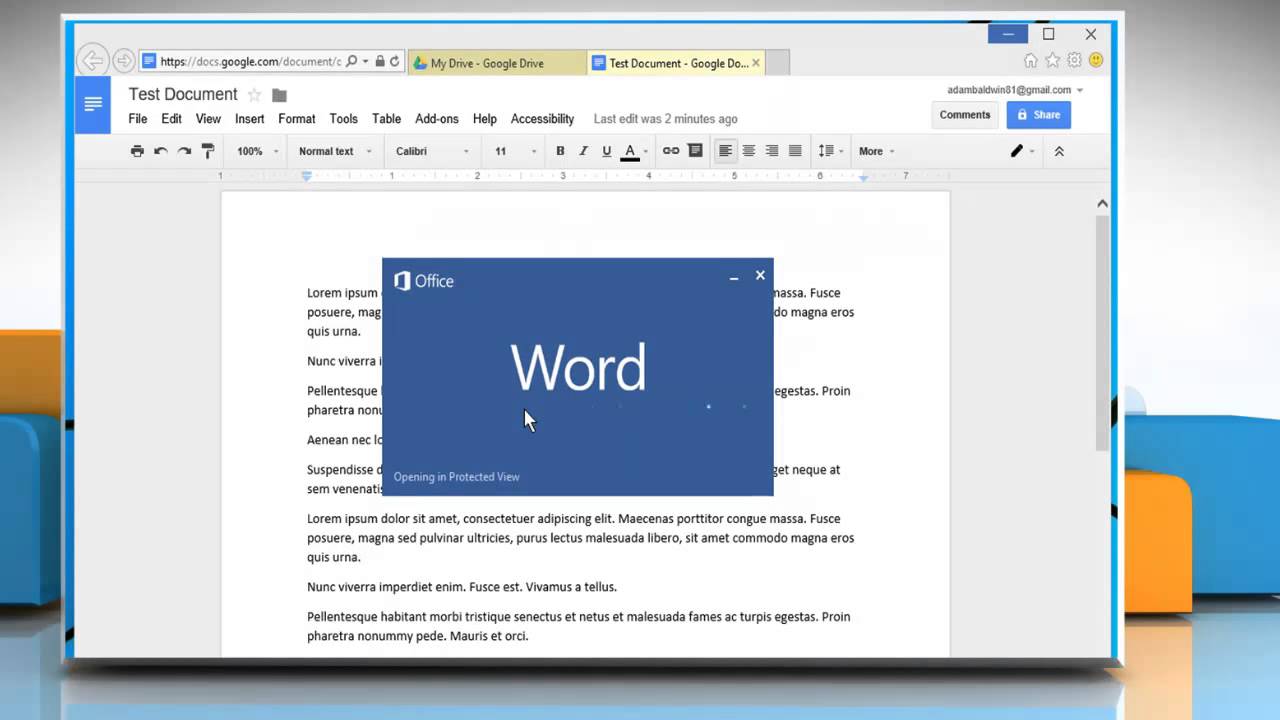Click the address bar search magnifier icon
This screenshot has height=720, width=1280.
[x=351, y=62]
